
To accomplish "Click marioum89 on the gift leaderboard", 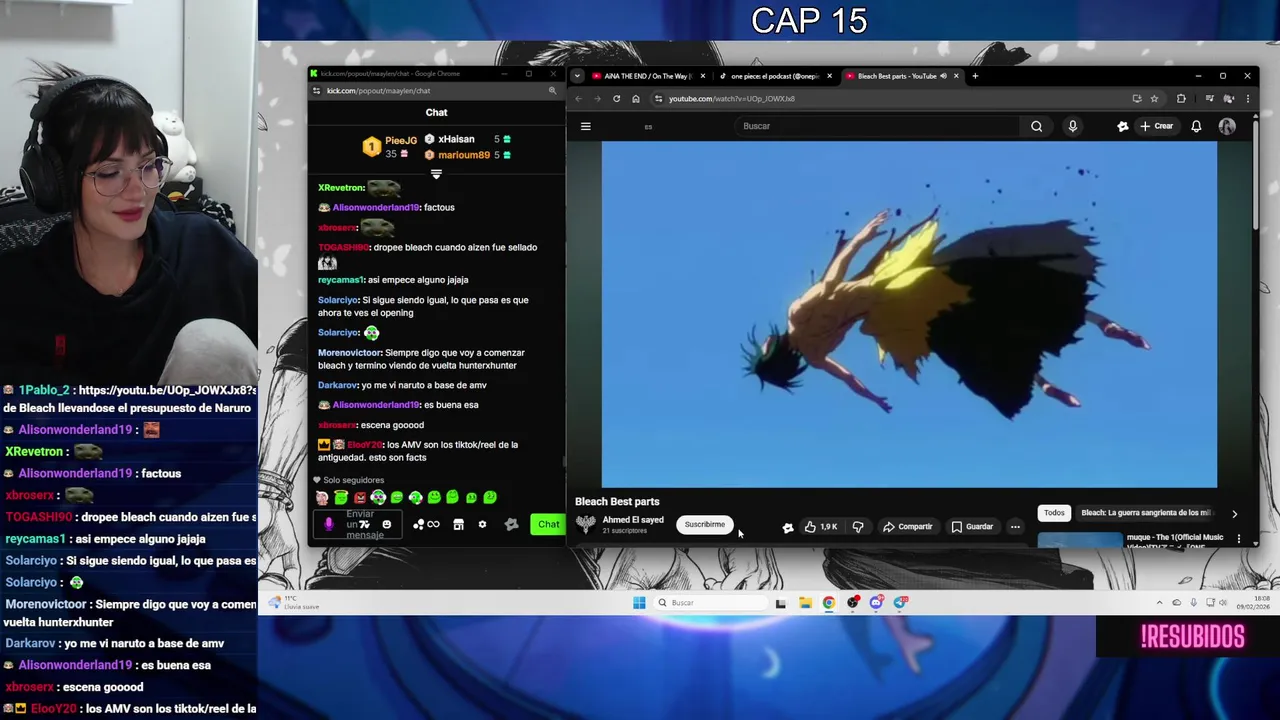I will coord(464,155).
